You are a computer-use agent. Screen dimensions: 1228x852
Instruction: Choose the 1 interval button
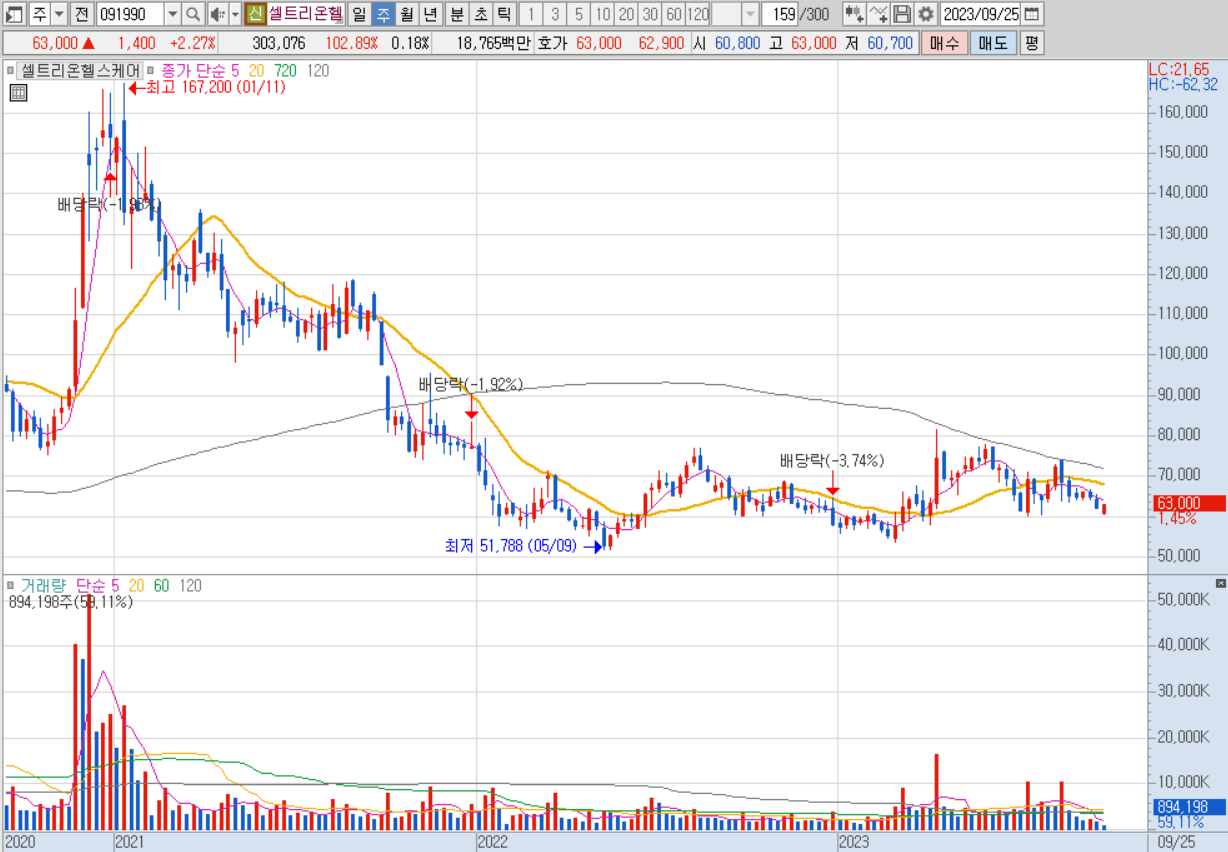pos(530,14)
